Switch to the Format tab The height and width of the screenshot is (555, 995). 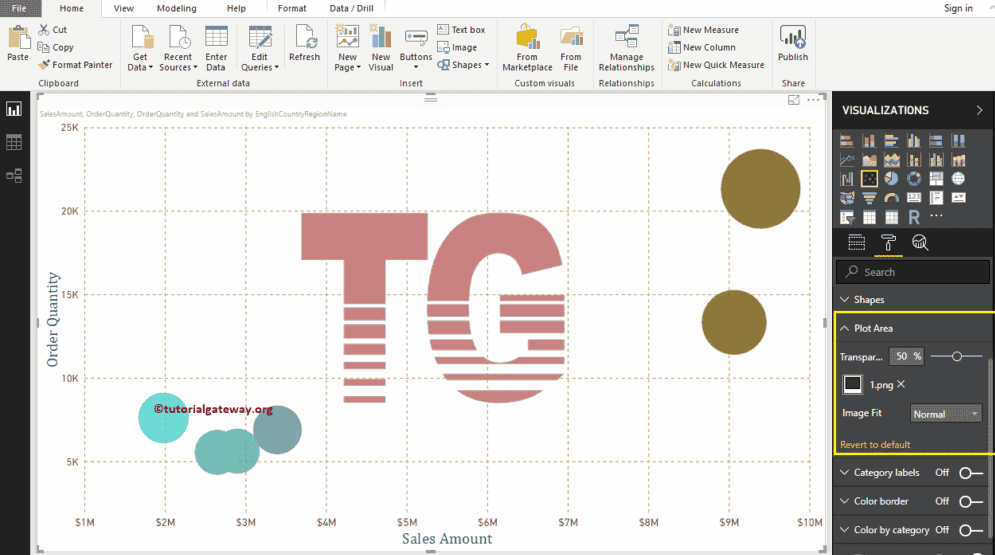tap(292, 8)
